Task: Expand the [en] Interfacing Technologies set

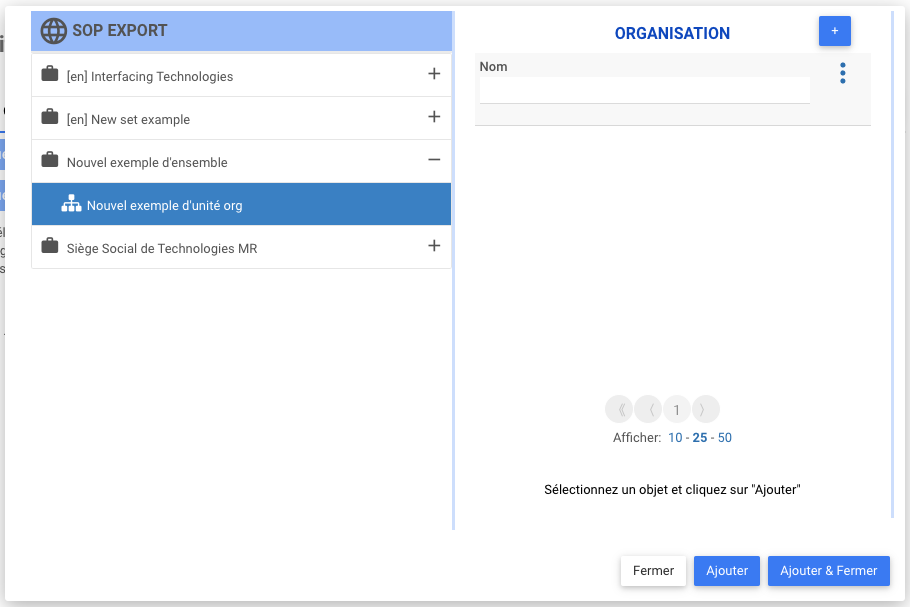Action: coord(434,74)
